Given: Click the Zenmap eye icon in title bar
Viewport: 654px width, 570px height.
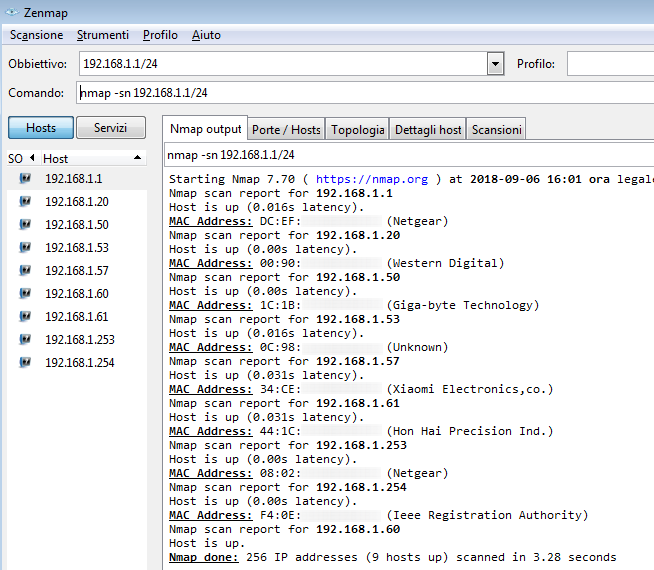Looking at the screenshot, I should pos(14,10).
